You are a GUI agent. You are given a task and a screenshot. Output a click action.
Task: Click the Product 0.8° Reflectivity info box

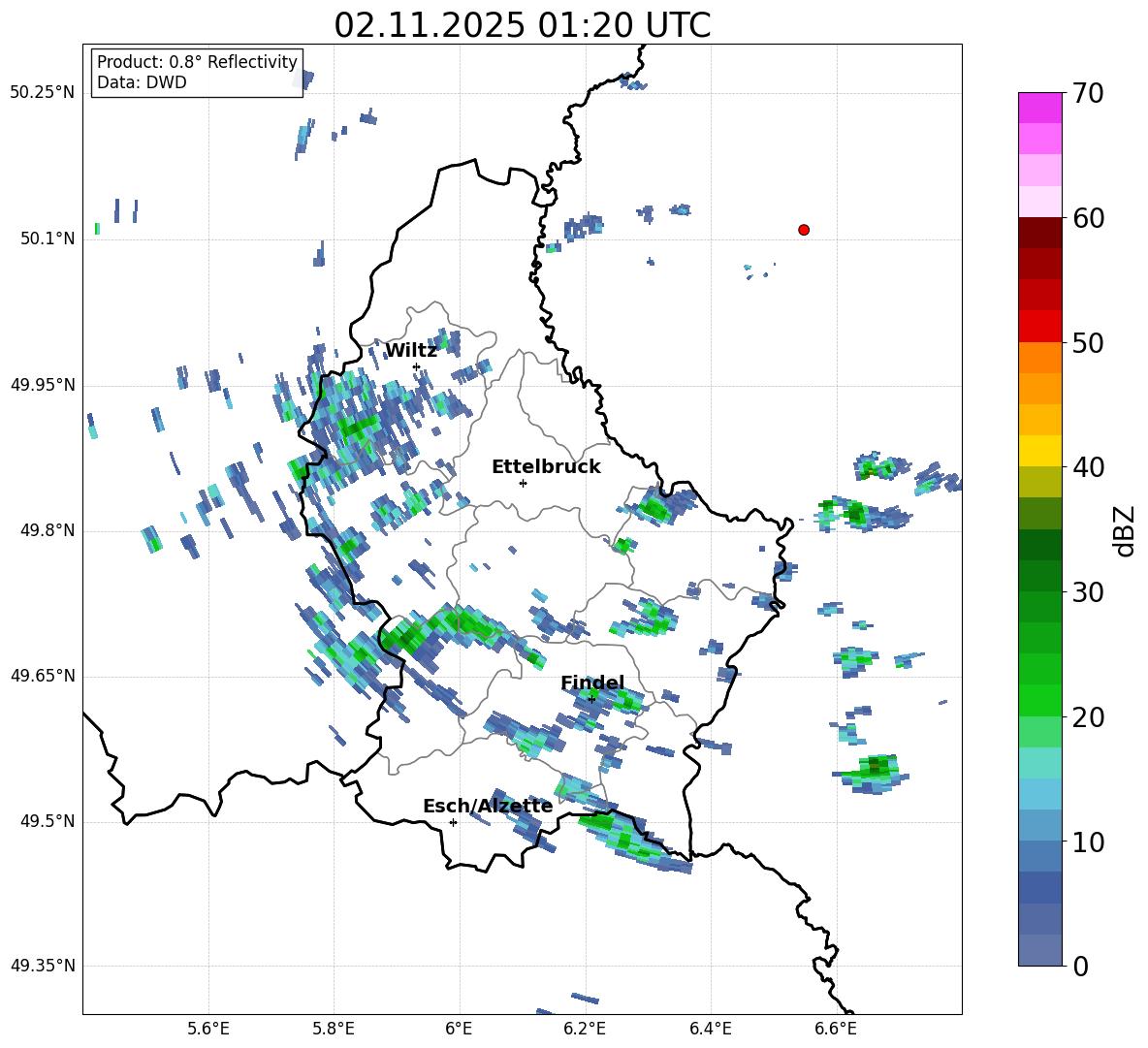point(197,73)
